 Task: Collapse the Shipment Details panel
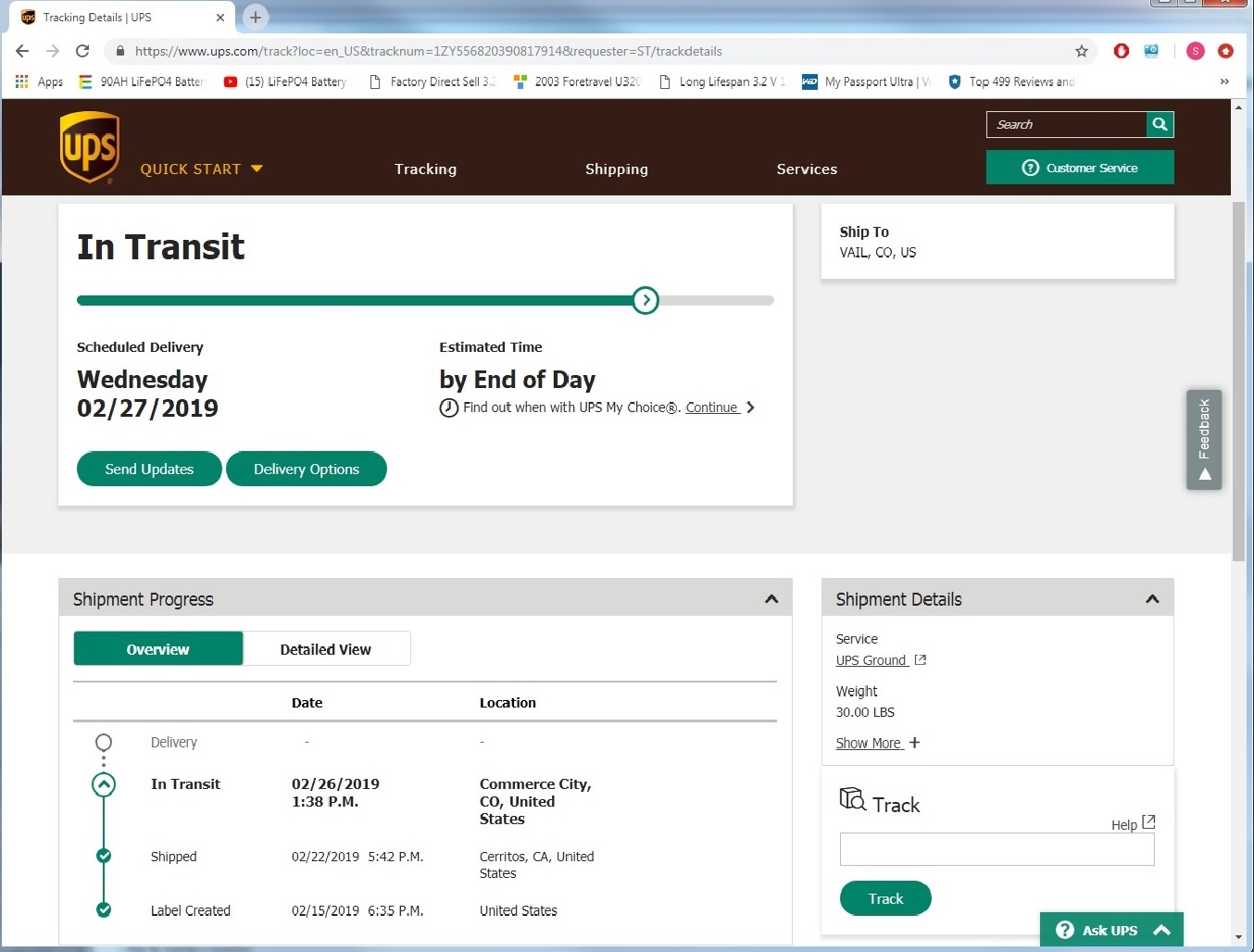click(x=1152, y=599)
